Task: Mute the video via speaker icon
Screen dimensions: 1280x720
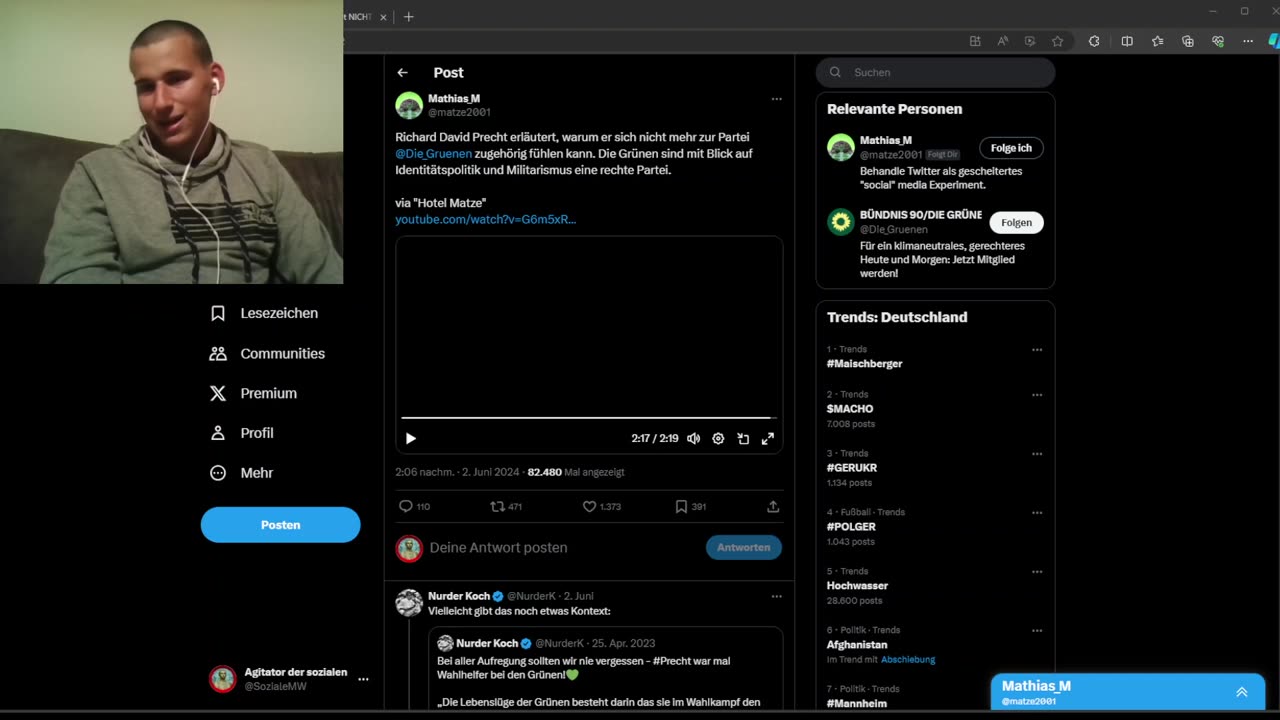Action: [693, 438]
